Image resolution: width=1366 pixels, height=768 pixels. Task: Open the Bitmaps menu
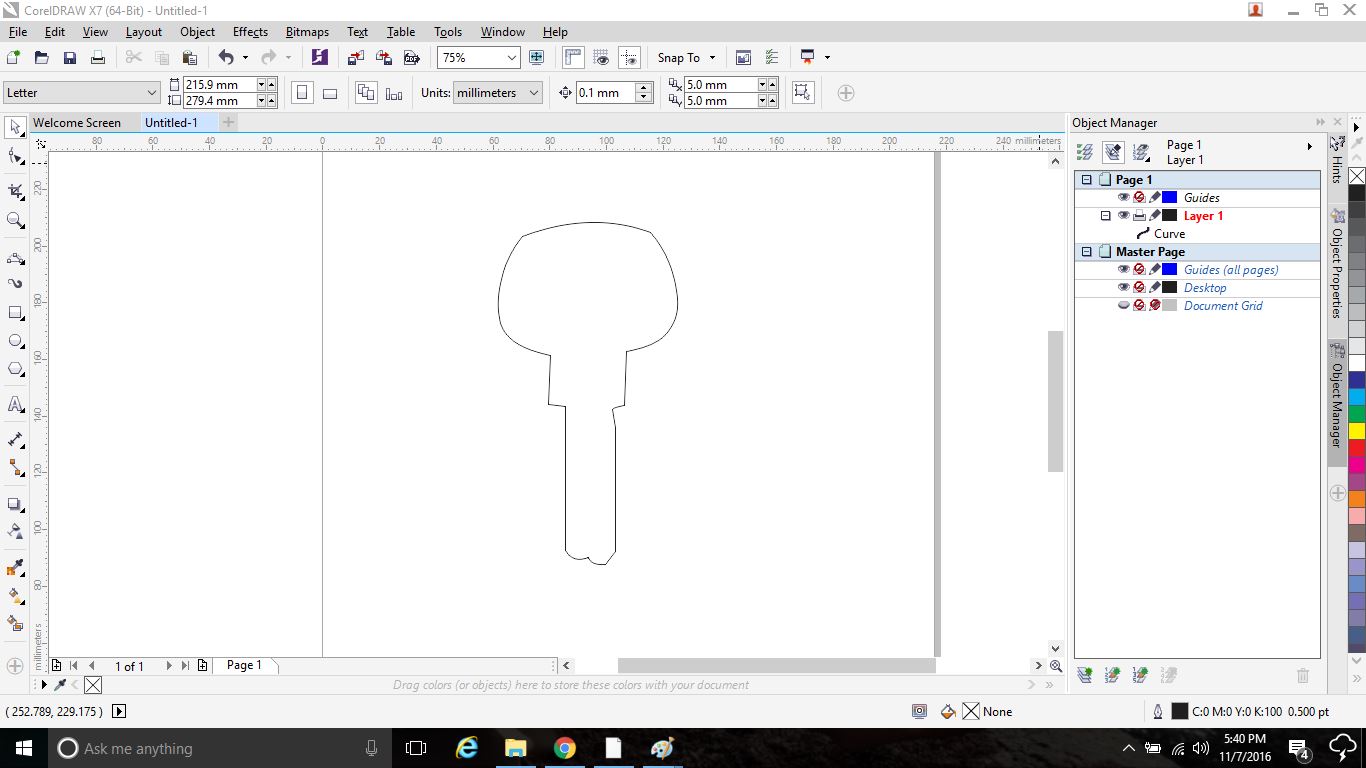pyautogui.click(x=307, y=32)
